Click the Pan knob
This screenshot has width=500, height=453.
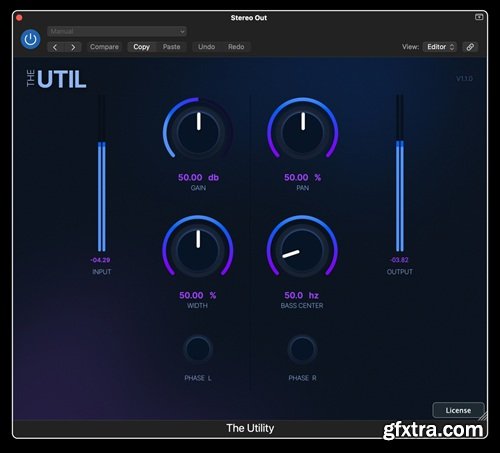[x=303, y=132]
